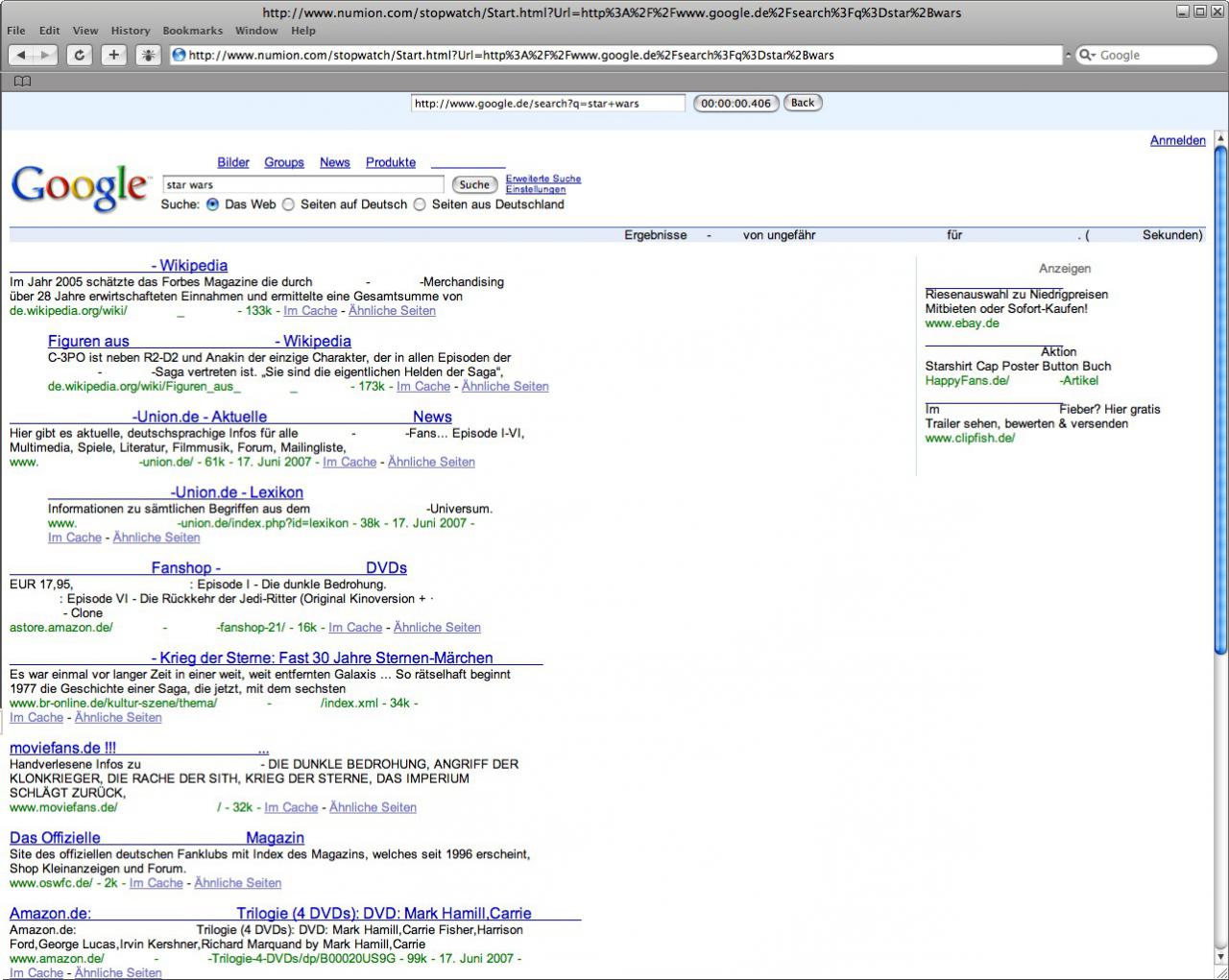Open 'Amazon.de: Trilogie (4 DVDs)' result
Image resolution: width=1229 pixels, height=980 pixels.
pos(296,914)
